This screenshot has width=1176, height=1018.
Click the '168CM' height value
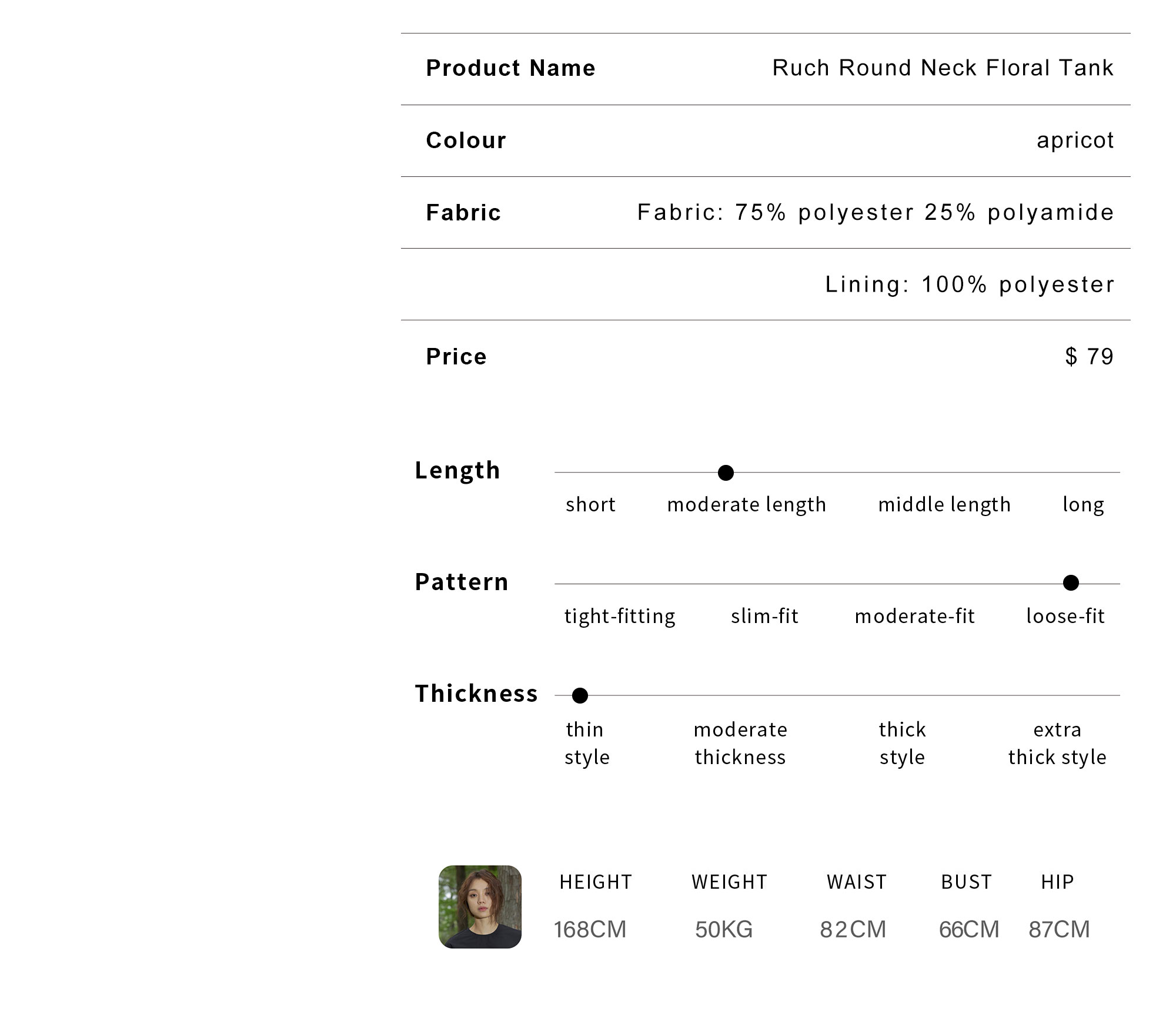[590, 929]
